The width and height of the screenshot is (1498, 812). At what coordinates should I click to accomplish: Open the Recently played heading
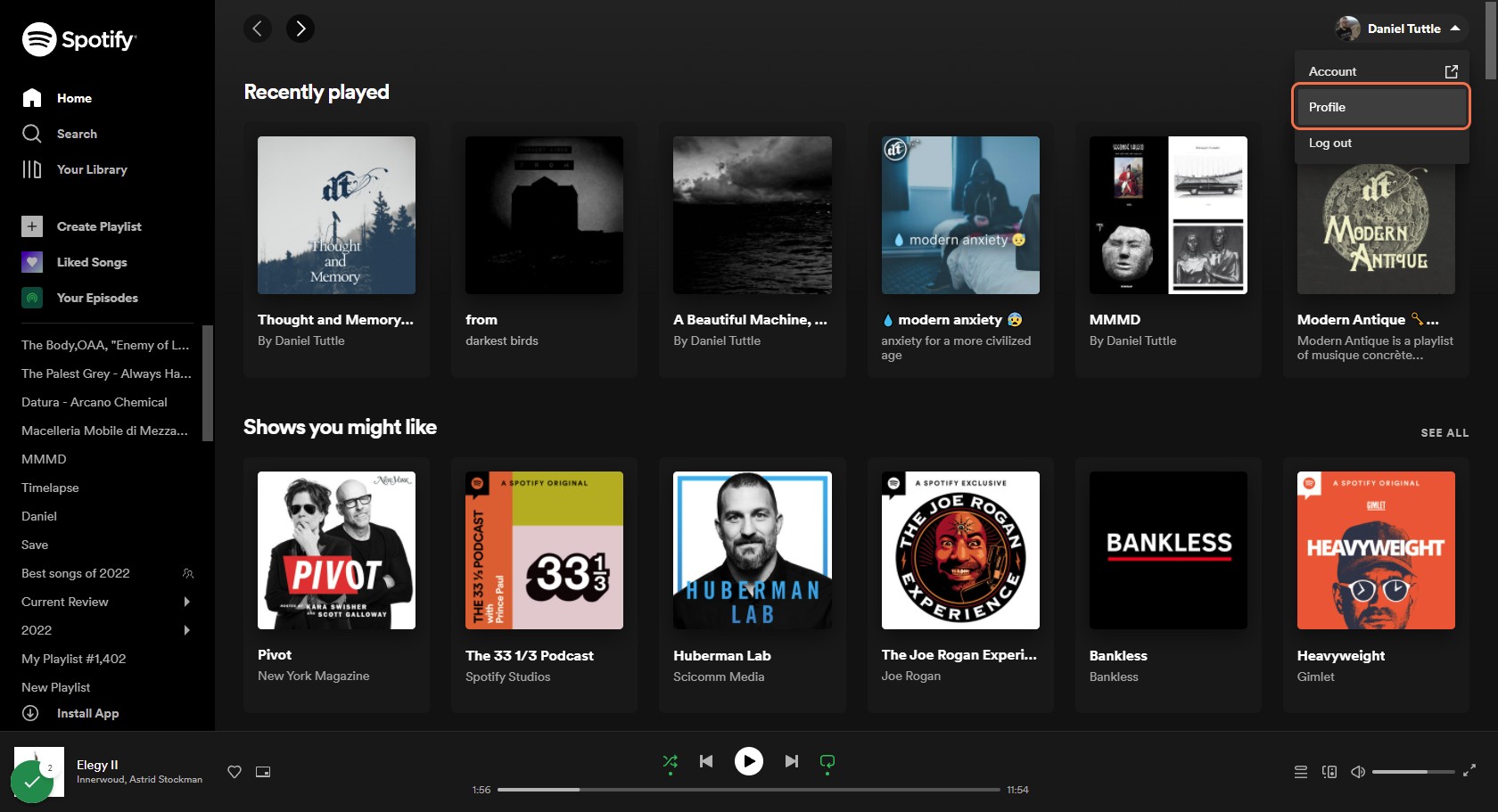(317, 92)
